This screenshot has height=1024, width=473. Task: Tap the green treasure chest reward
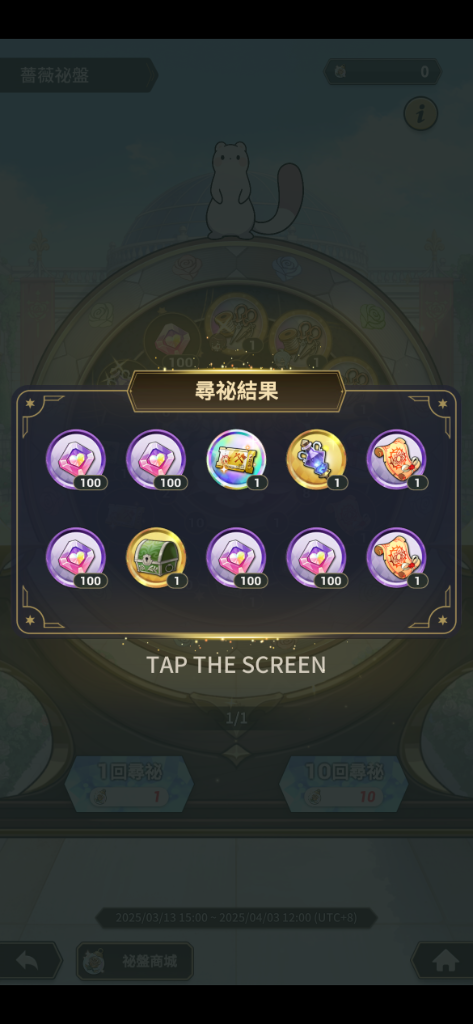click(156, 558)
